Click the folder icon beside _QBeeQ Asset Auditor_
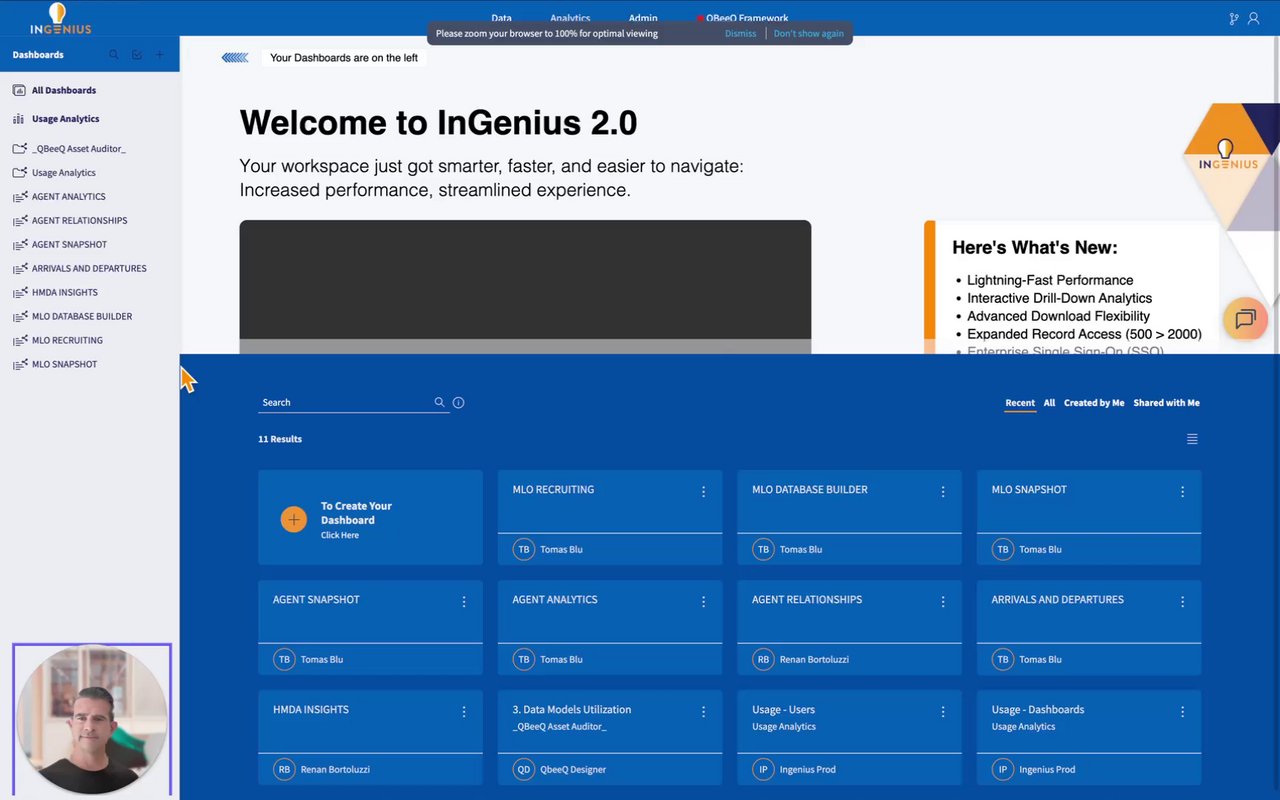Viewport: 1280px width, 800px height. (x=19, y=148)
